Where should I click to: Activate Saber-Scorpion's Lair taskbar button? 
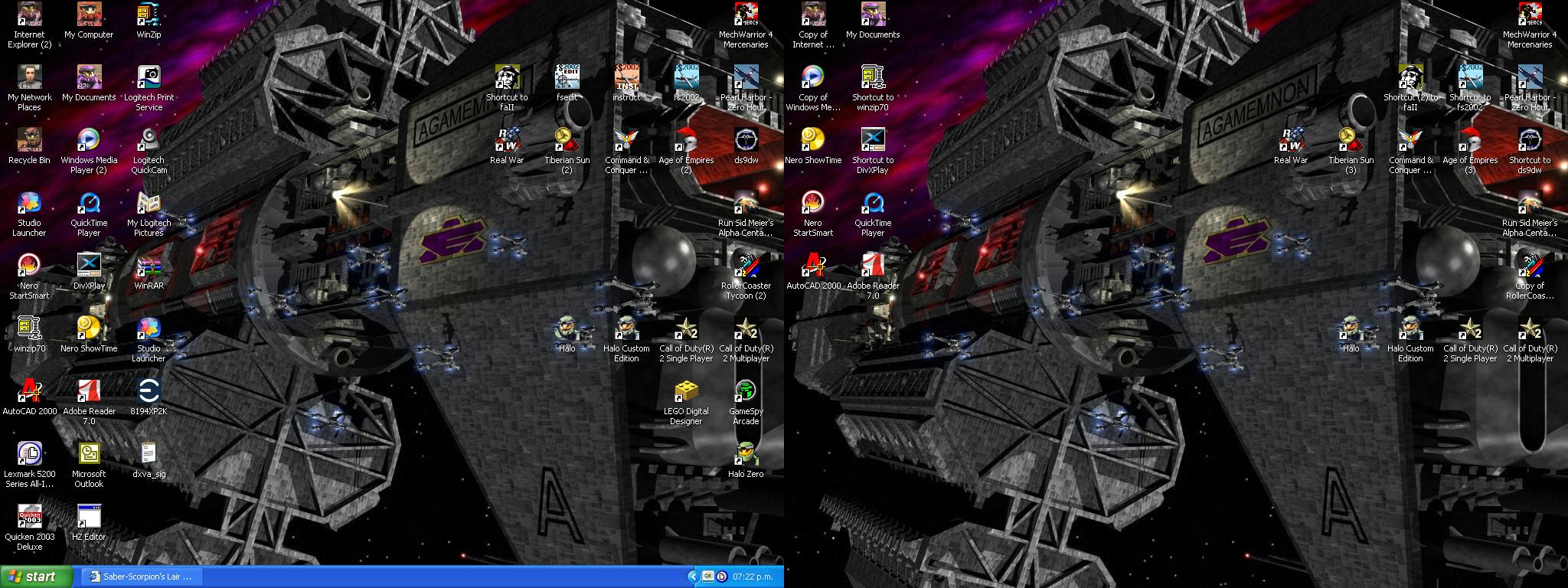(x=142, y=577)
